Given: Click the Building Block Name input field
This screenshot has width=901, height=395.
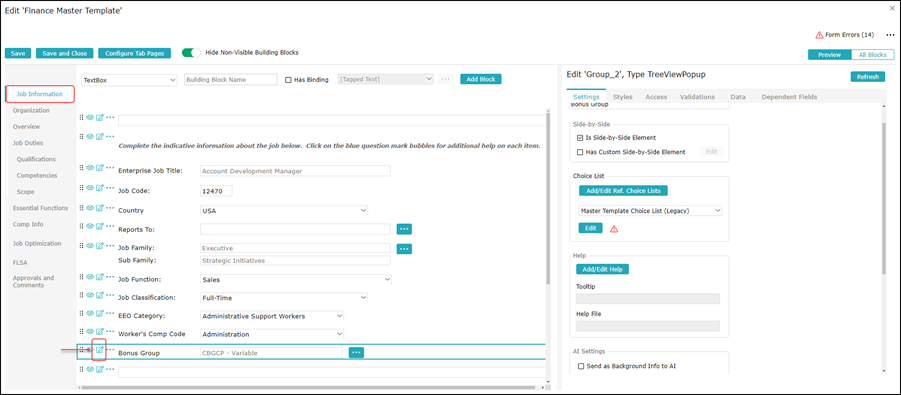Looking at the screenshot, I should pyautogui.click(x=231, y=79).
